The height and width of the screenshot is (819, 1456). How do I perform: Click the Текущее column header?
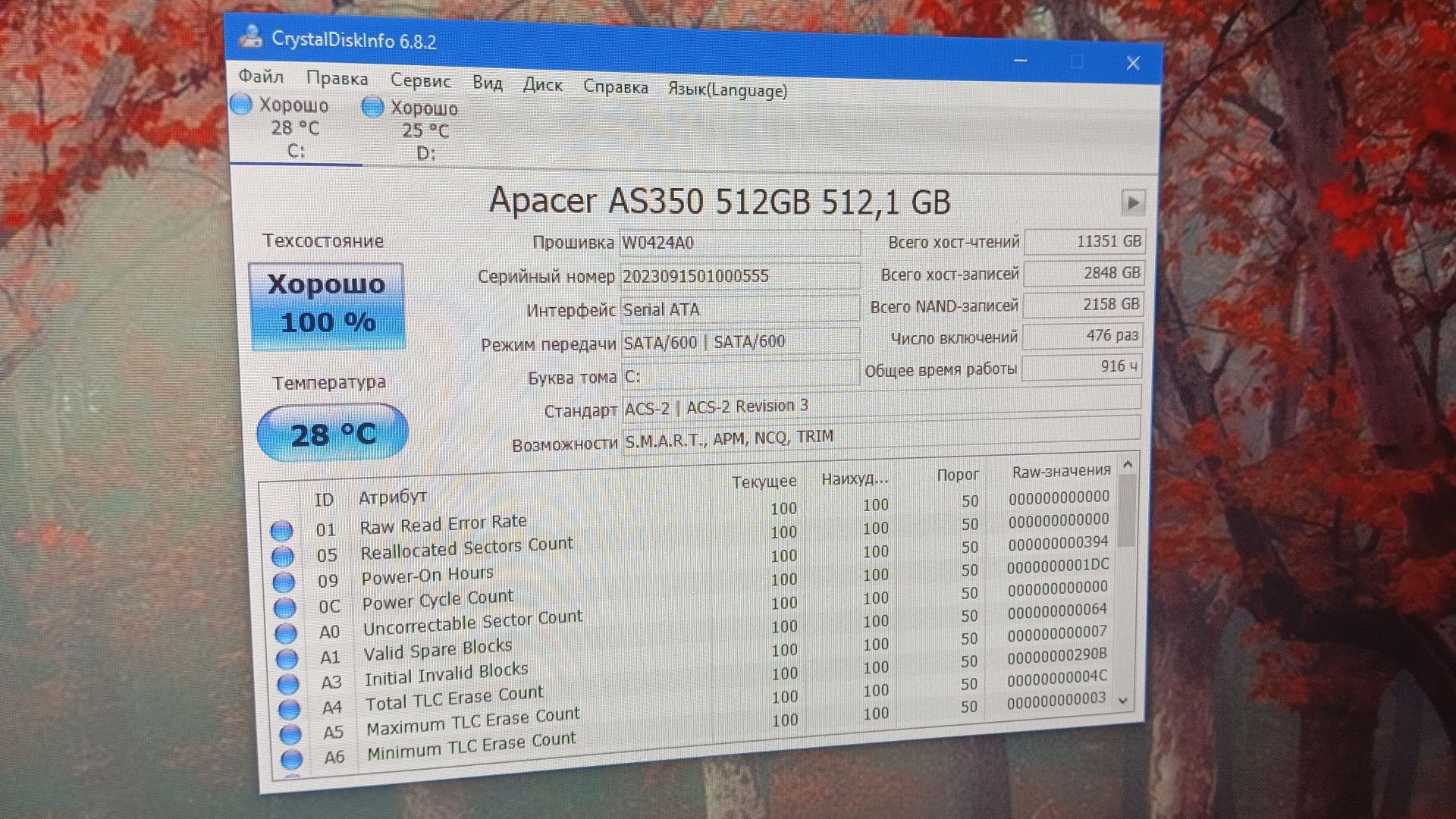click(x=764, y=482)
